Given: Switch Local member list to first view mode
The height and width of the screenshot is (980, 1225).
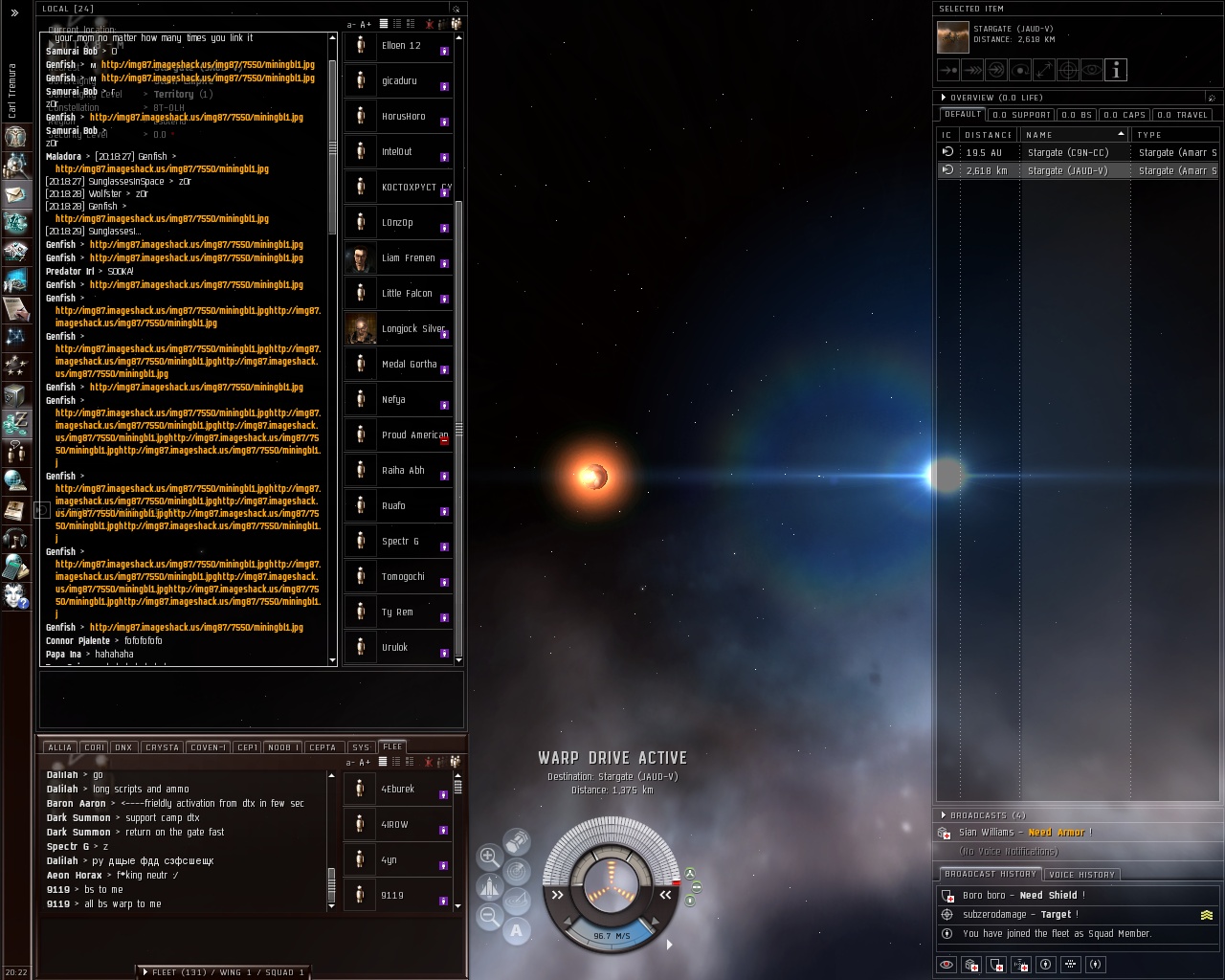Looking at the screenshot, I should pos(384,24).
